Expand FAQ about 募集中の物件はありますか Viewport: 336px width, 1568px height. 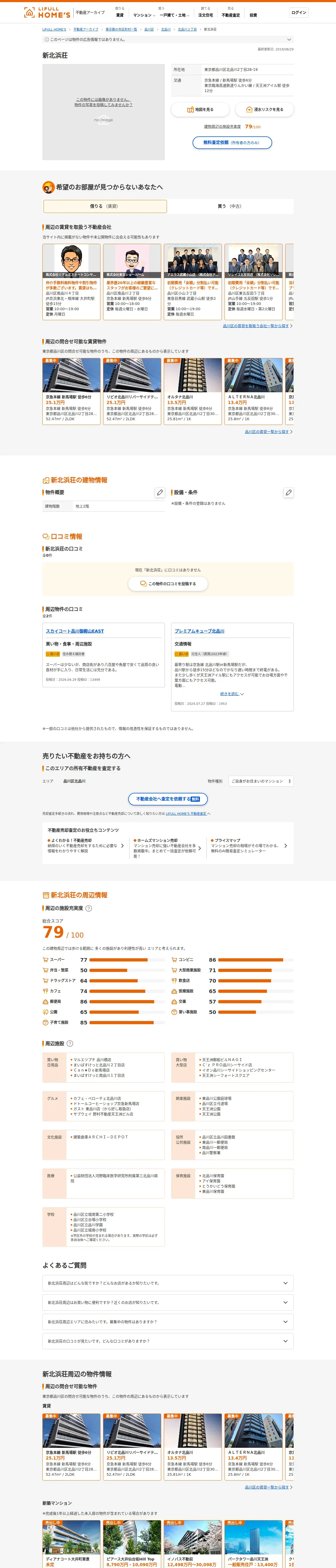(x=168, y=1322)
